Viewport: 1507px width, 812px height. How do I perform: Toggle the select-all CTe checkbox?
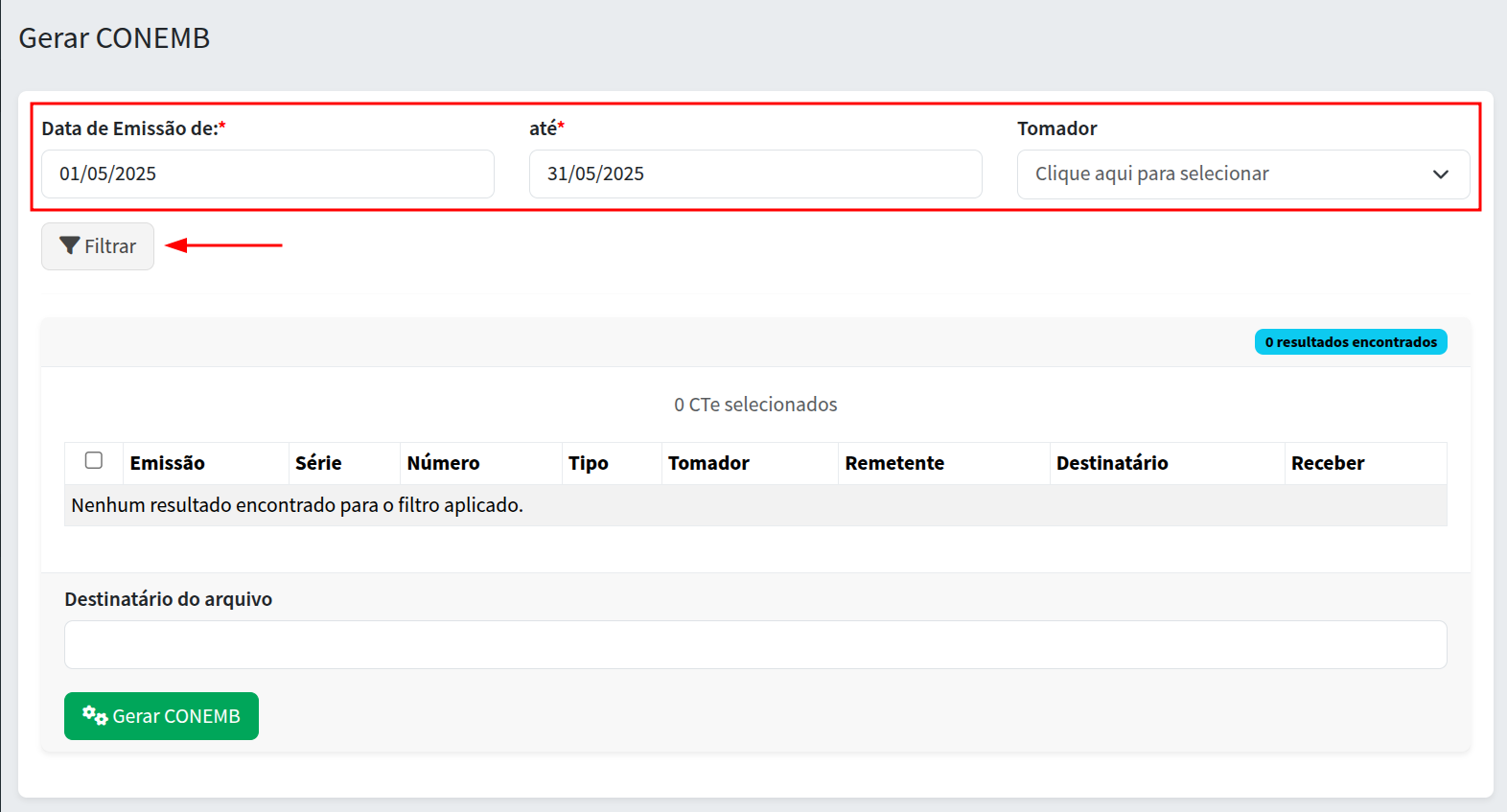pos(94,461)
